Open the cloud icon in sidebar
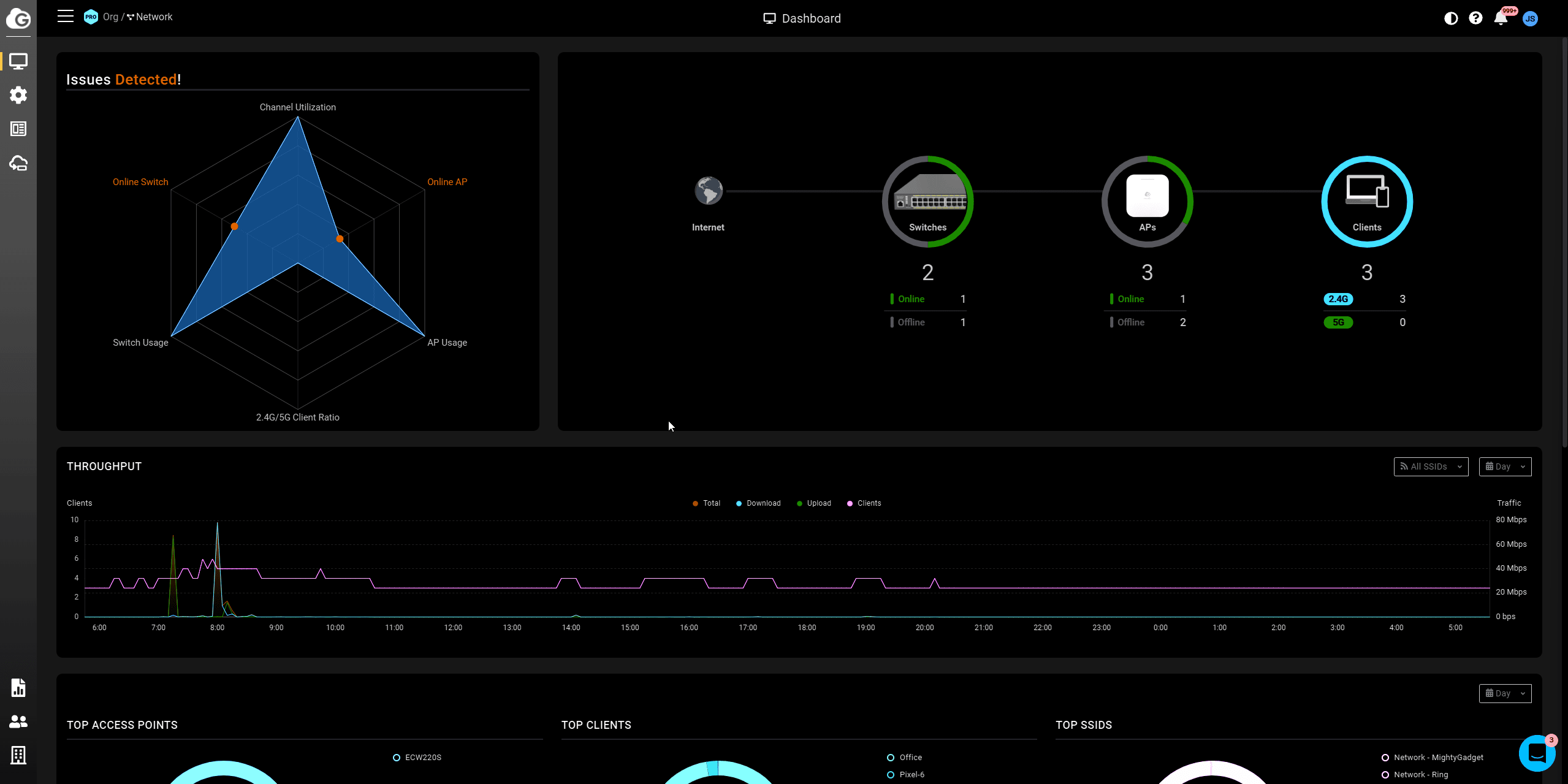The height and width of the screenshot is (784, 1568). pyautogui.click(x=18, y=163)
